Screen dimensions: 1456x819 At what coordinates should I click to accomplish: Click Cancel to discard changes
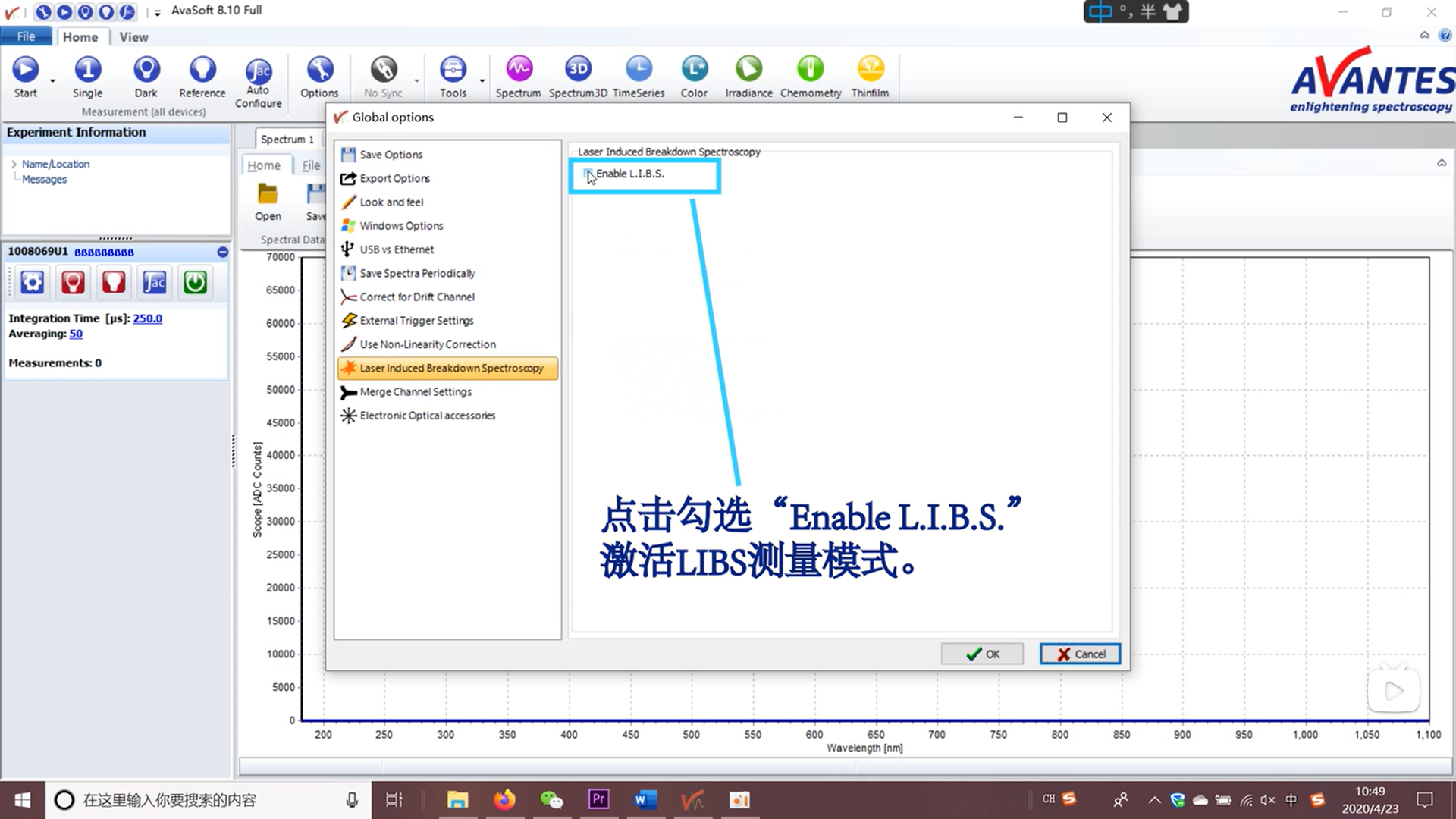point(1080,654)
